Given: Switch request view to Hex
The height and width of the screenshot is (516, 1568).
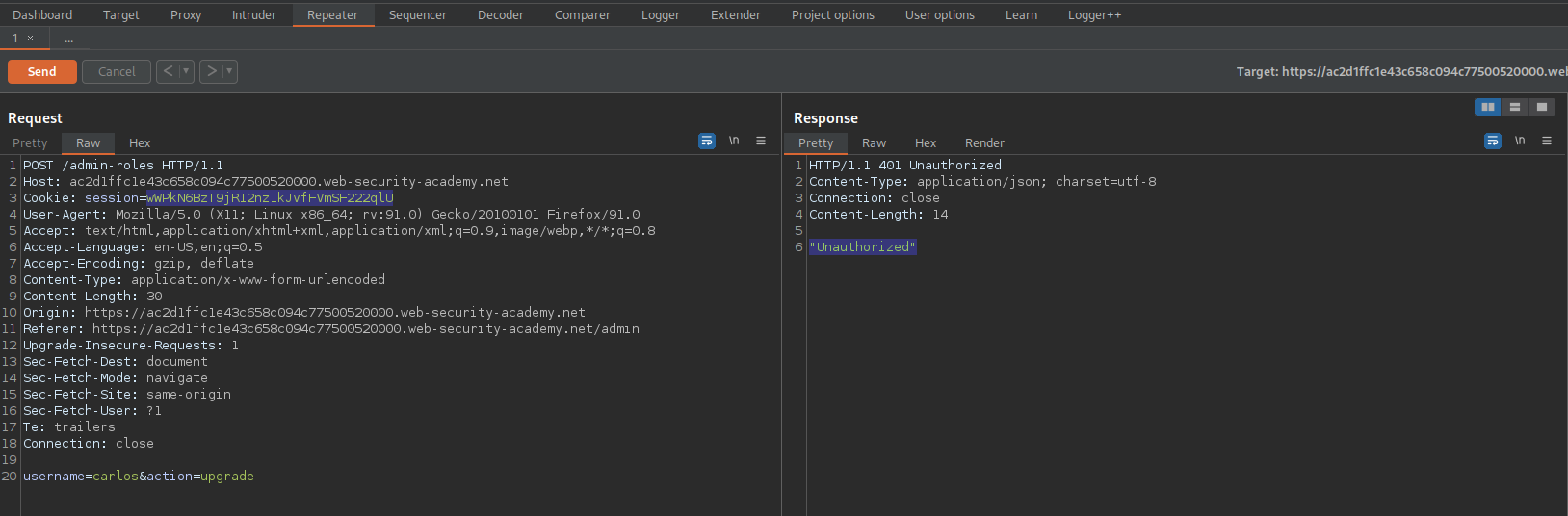Looking at the screenshot, I should tap(140, 142).
